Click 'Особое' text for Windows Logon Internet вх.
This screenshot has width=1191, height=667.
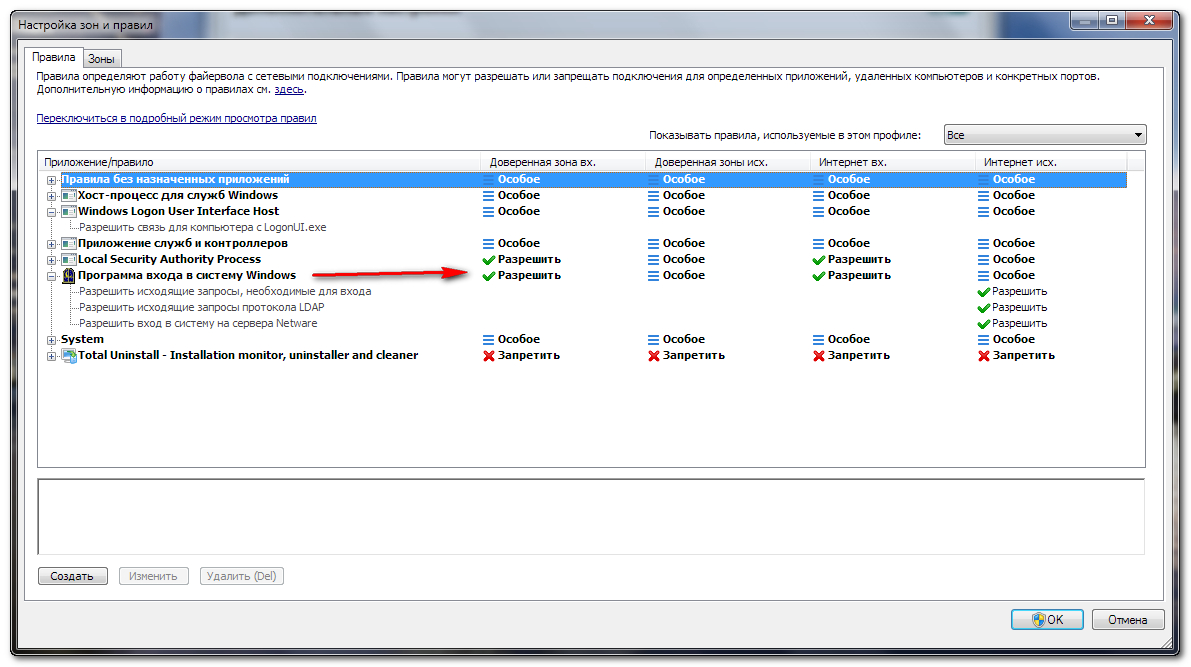(x=848, y=212)
